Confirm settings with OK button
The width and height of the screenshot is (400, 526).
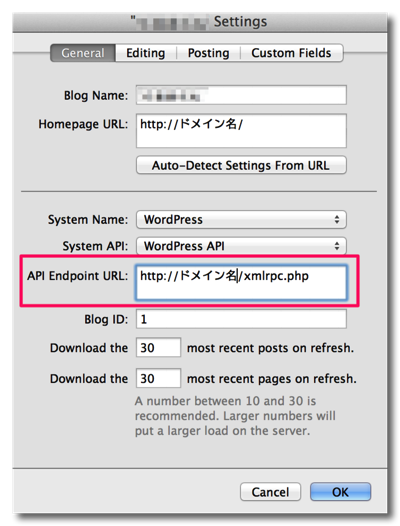(x=340, y=492)
